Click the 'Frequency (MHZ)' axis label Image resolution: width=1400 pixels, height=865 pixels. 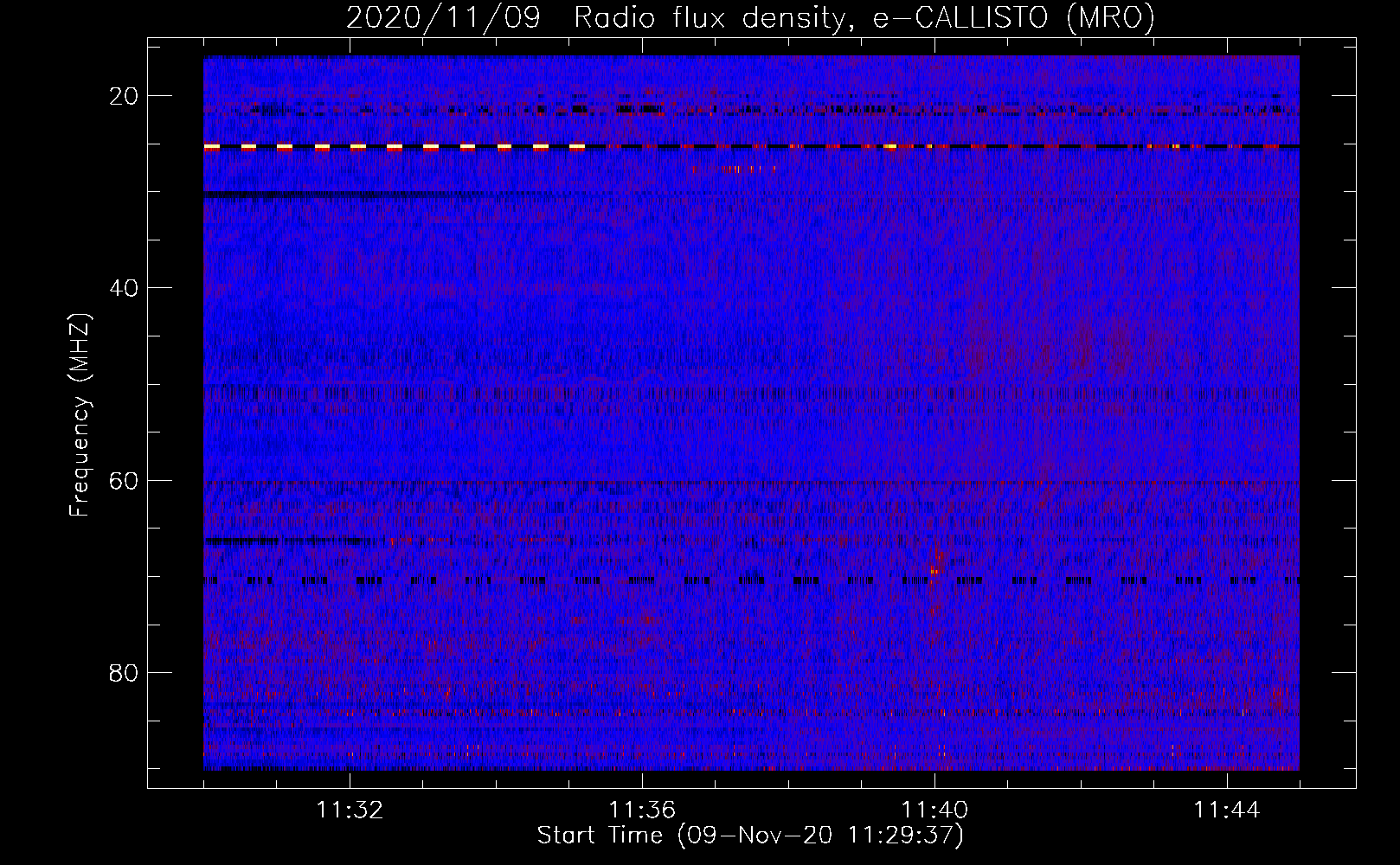80,415
